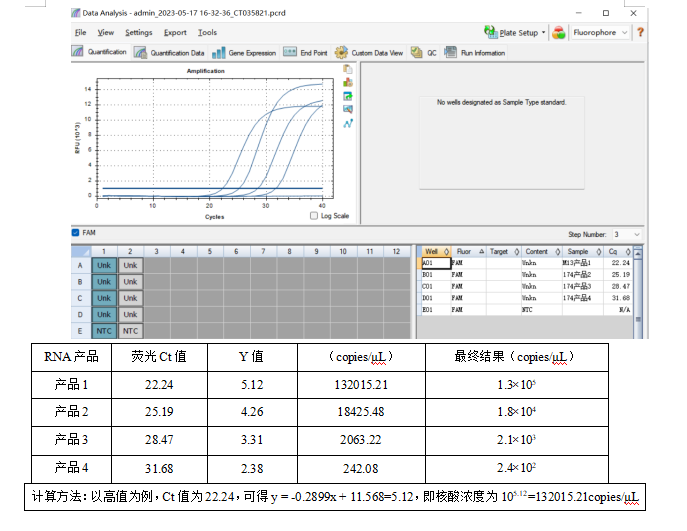Select the D01 row in results table
This screenshot has width=687, height=531.
(527, 298)
